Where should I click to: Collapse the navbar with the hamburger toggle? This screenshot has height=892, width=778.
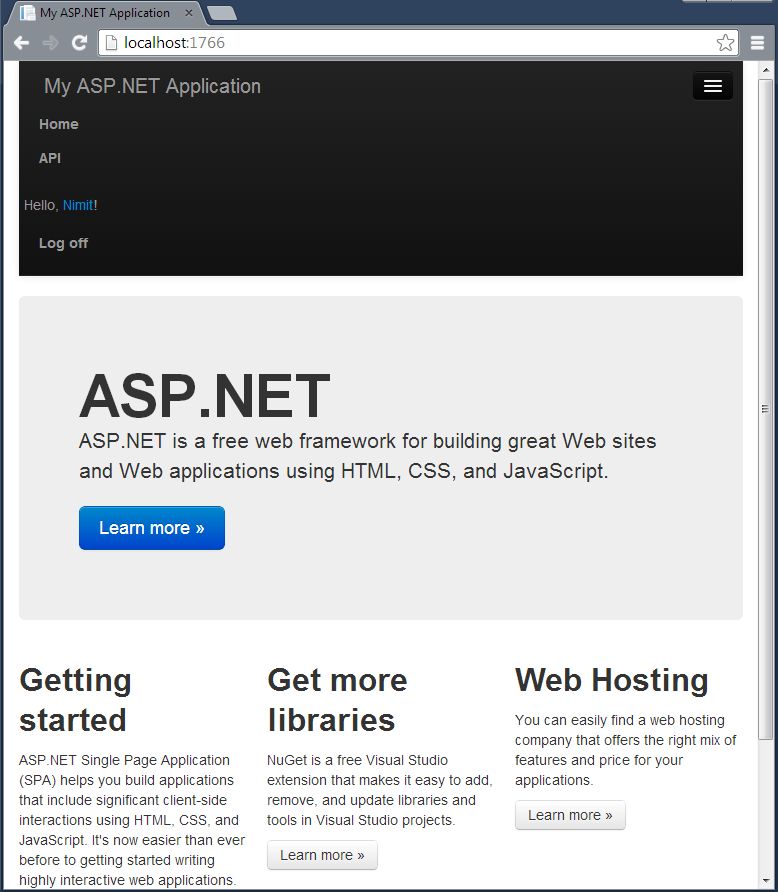point(713,86)
